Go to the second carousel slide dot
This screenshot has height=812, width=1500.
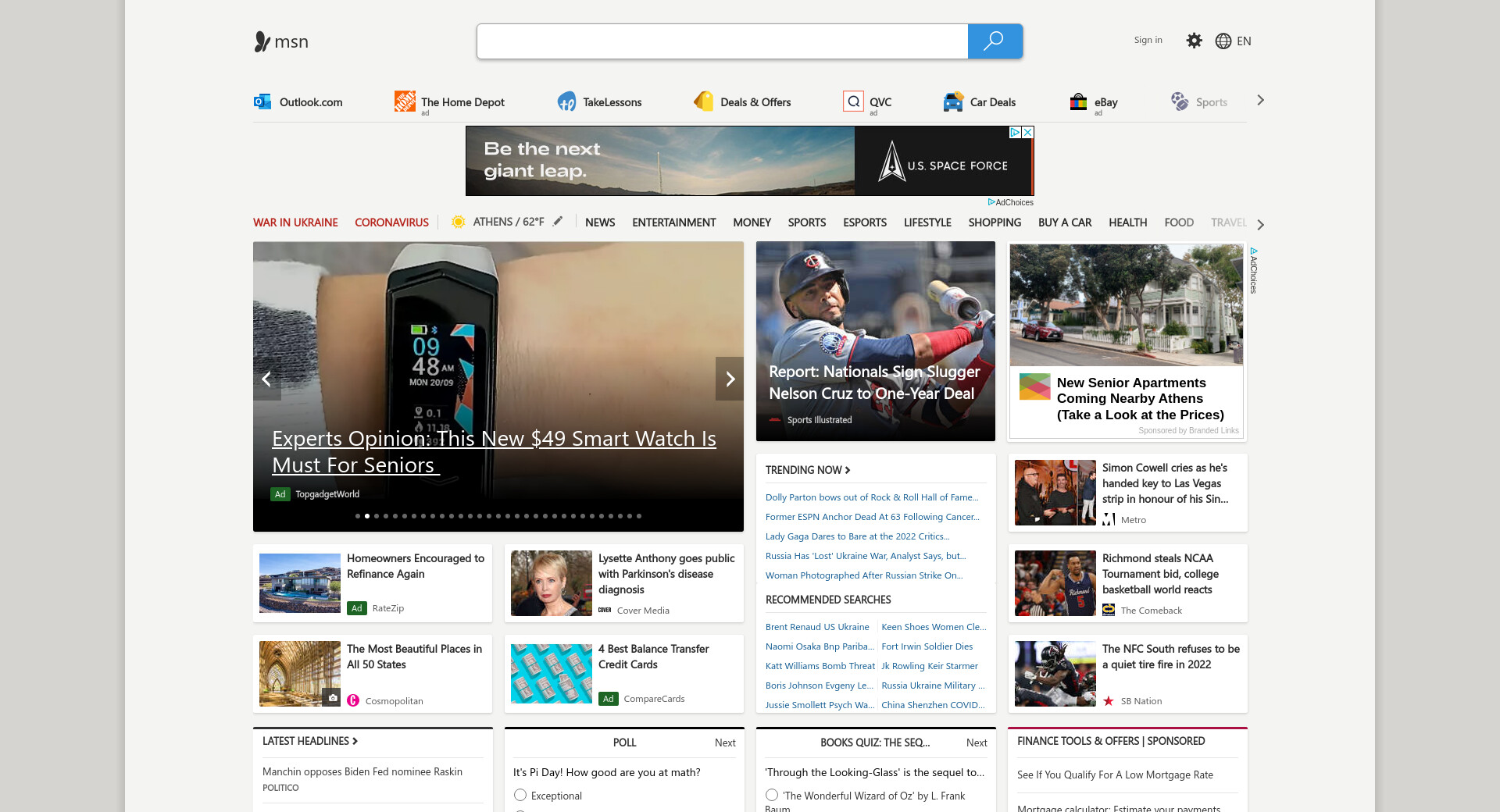point(367,516)
